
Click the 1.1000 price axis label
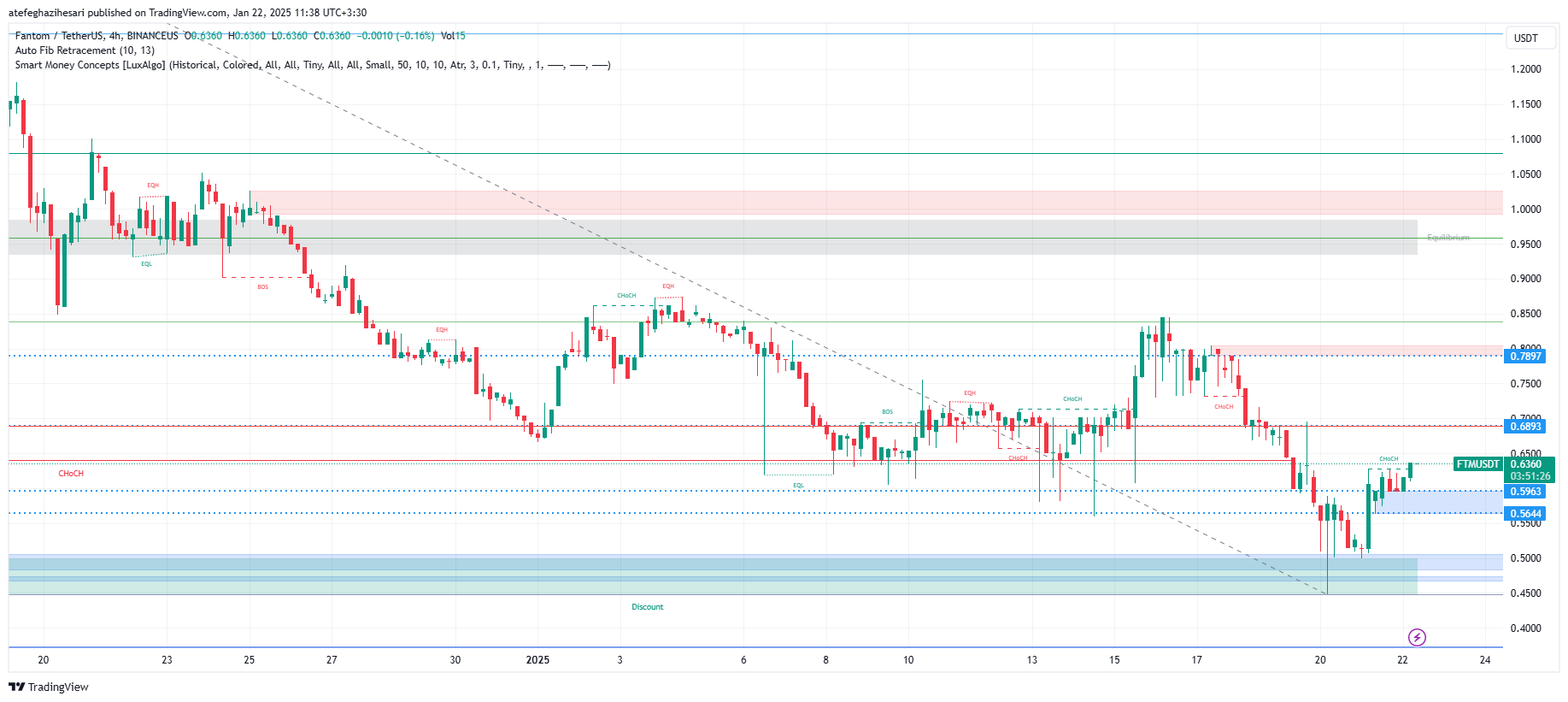tap(1526, 139)
